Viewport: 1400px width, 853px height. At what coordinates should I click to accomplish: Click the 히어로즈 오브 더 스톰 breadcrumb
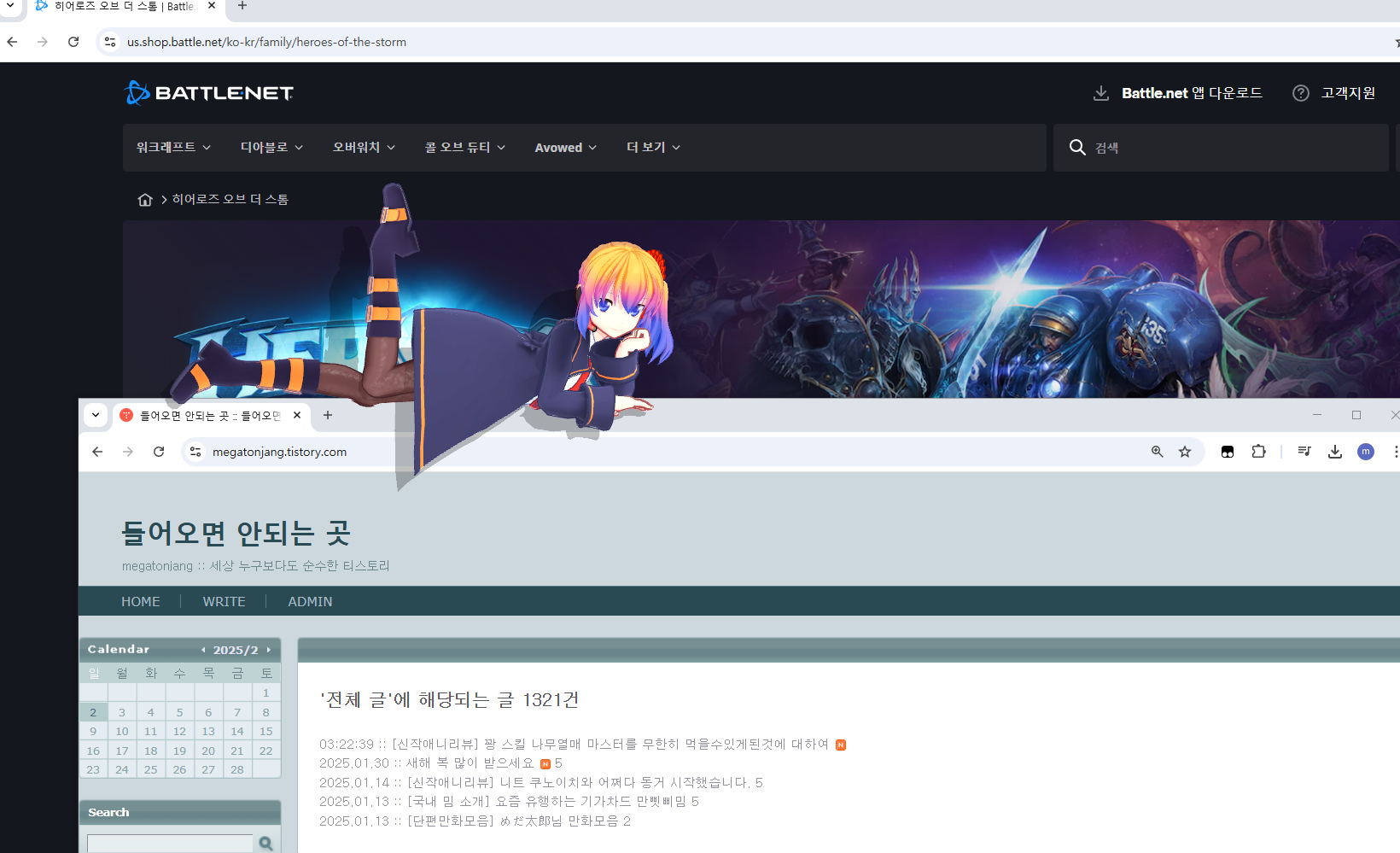pos(230,200)
